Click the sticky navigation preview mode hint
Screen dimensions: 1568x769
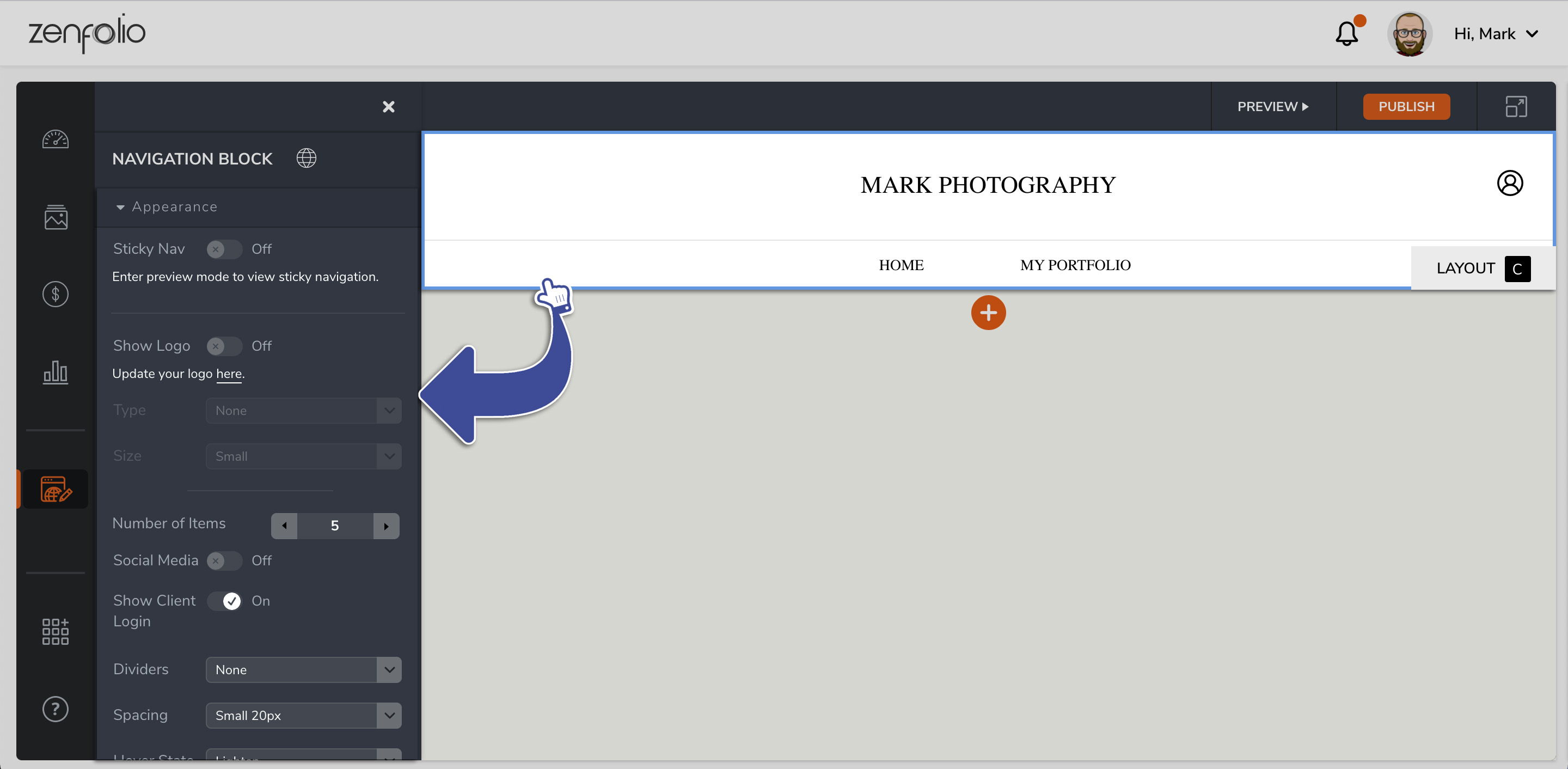coord(246,277)
